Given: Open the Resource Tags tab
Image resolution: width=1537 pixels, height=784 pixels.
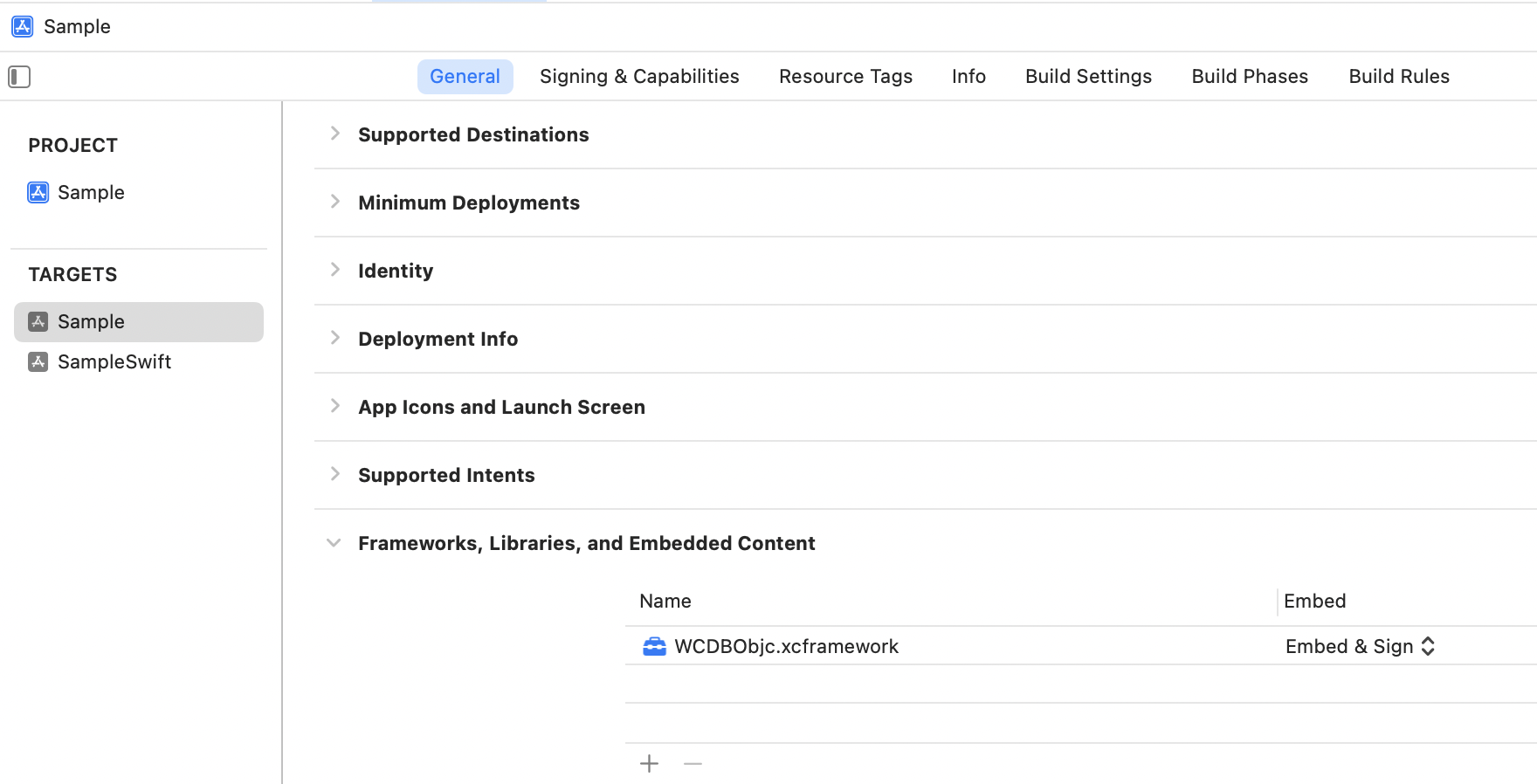Looking at the screenshot, I should pyautogui.click(x=845, y=76).
